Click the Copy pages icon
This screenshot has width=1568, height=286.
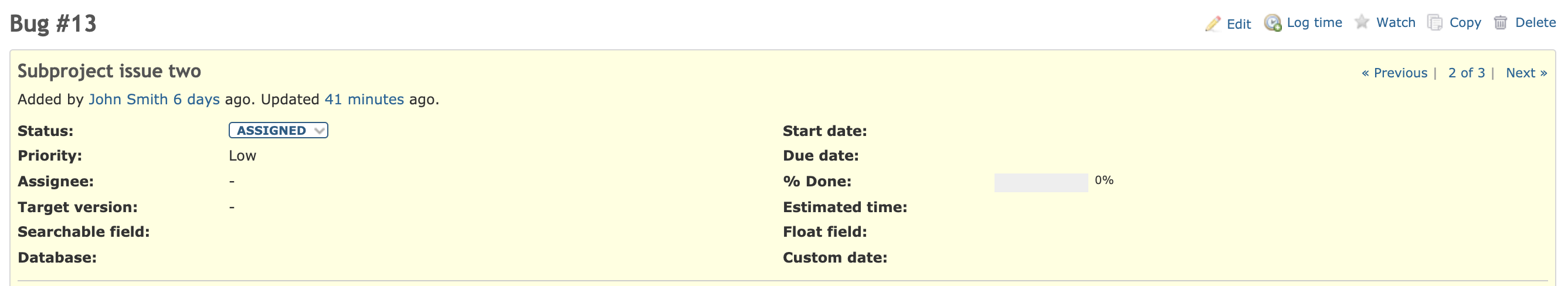pos(1435,22)
